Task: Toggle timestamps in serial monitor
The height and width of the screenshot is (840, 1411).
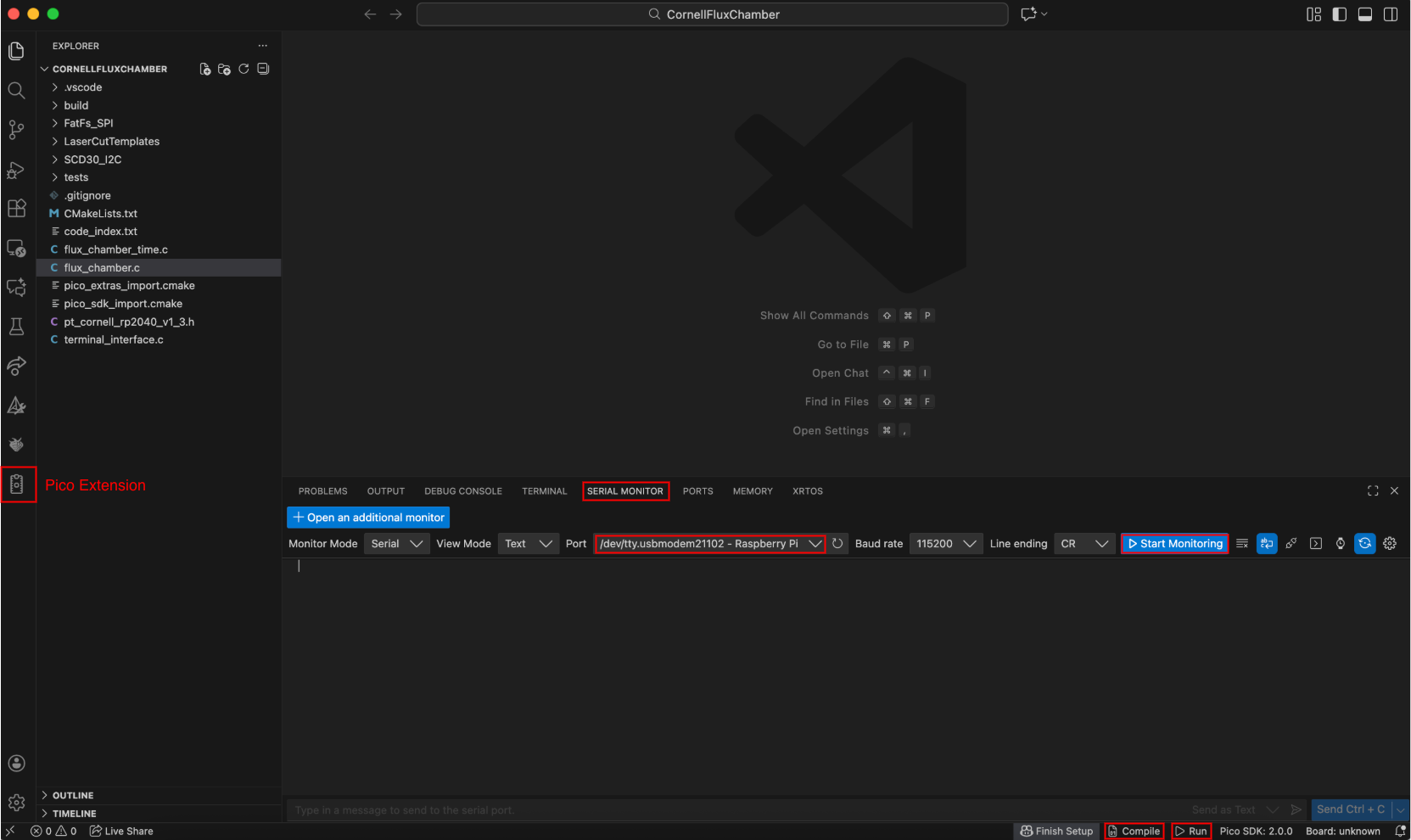Action: 1340,543
